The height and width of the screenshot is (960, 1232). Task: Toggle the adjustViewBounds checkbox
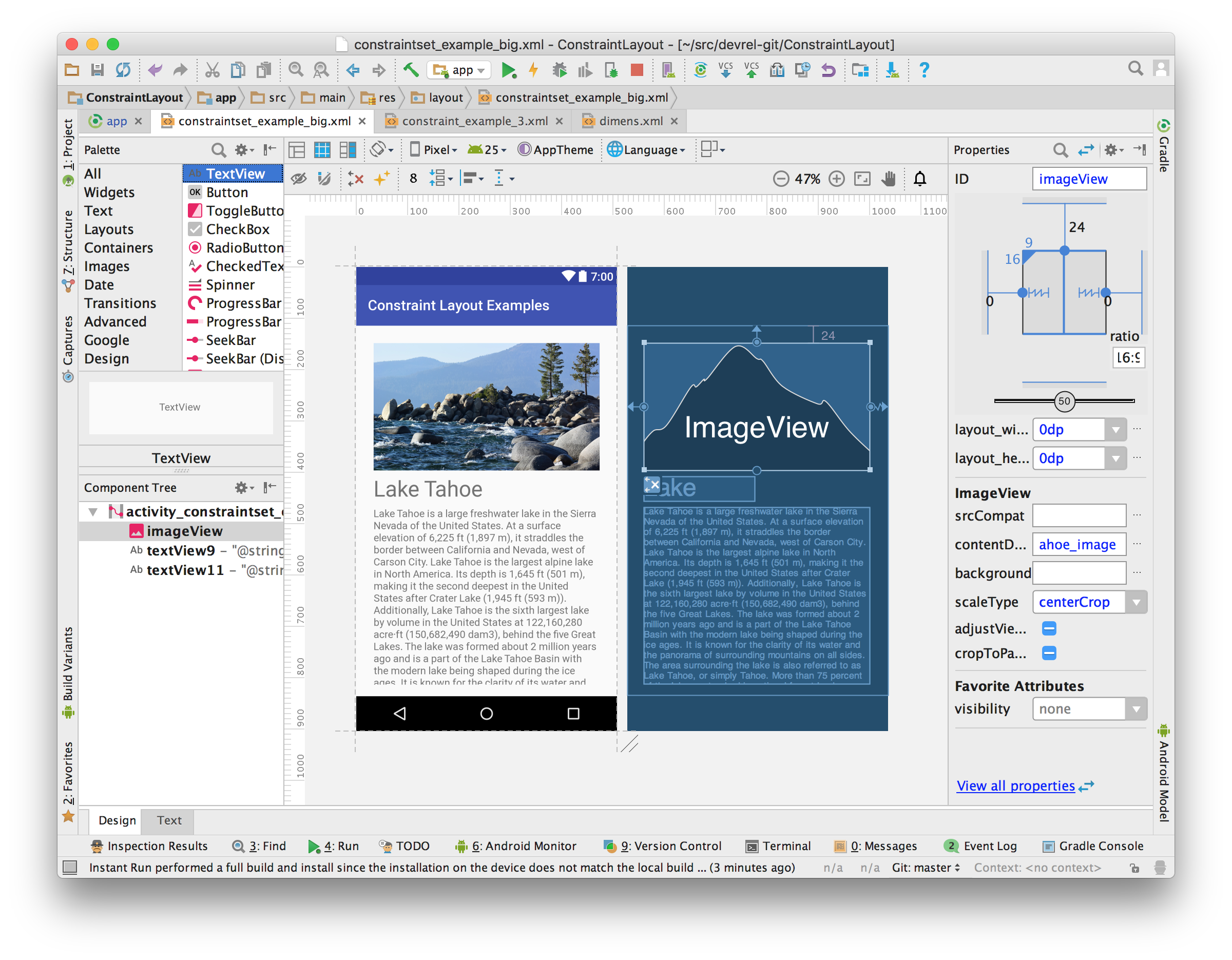(1049, 628)
